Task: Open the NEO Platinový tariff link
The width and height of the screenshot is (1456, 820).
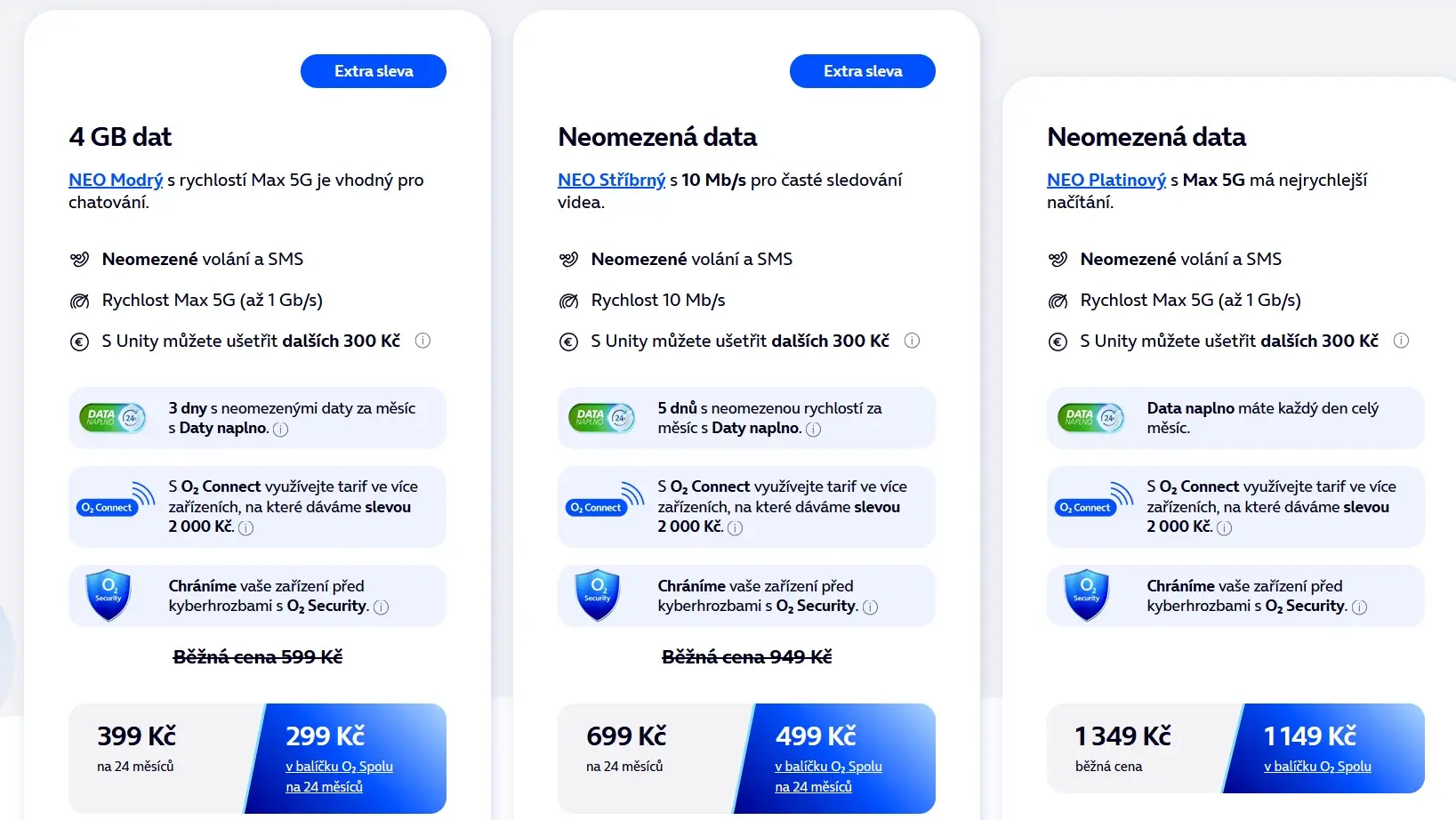Action: point(1106,181)
